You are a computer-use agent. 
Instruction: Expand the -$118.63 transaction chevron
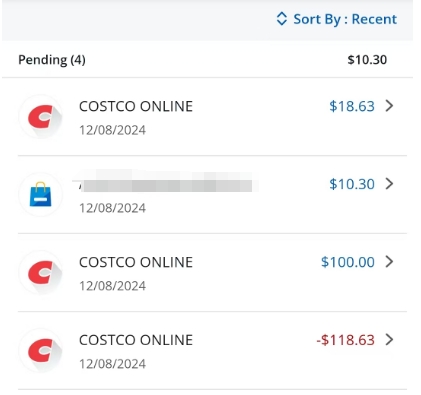pyautogui.click(x=389, y=340)
